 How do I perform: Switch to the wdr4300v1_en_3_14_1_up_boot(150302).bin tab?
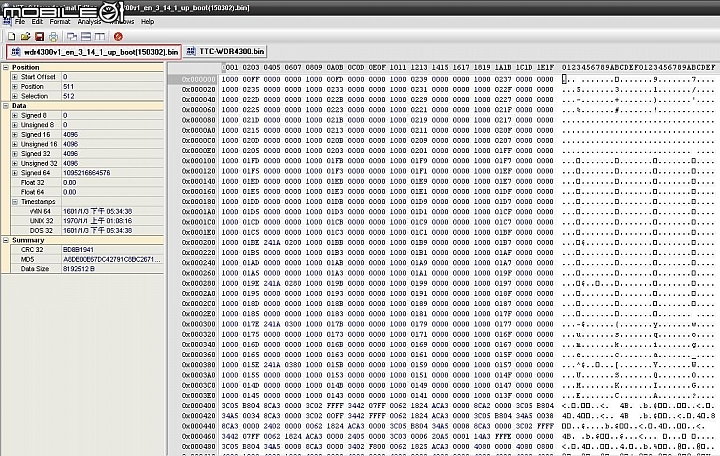click(94, 52)
